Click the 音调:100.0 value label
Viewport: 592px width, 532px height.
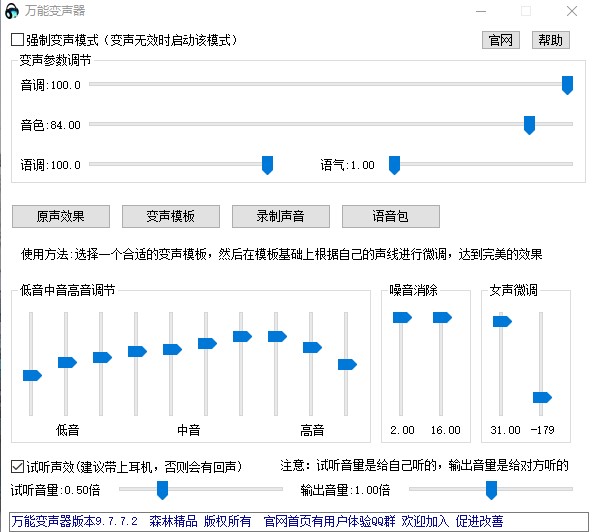pos(51,85)
